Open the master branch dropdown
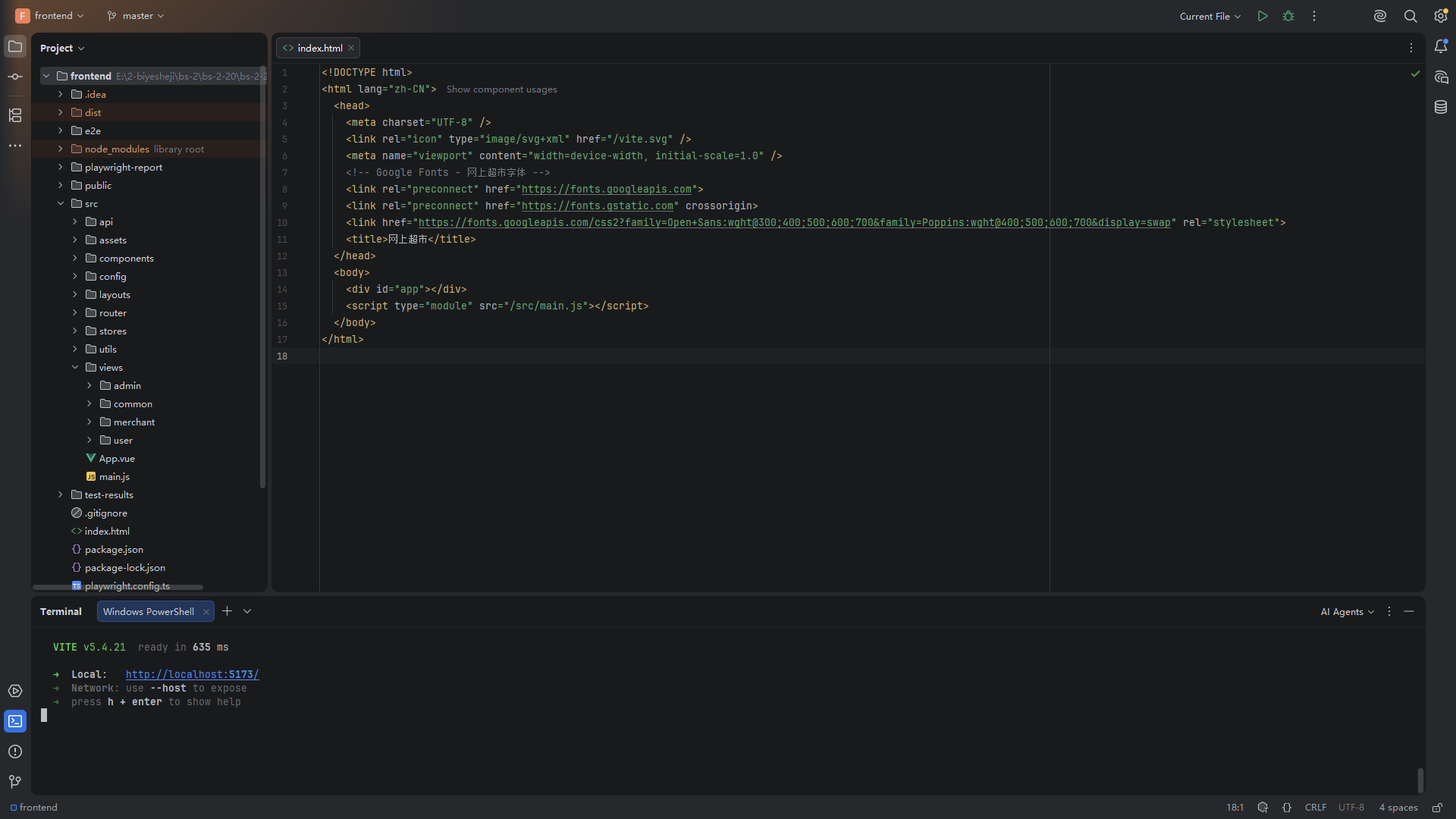 (x=136, y=16)
